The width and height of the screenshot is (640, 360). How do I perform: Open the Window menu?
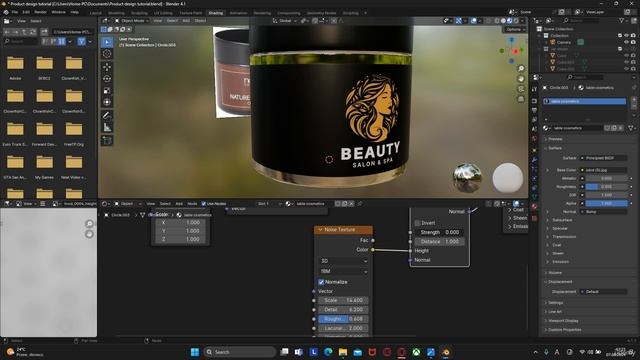point(58,12)
